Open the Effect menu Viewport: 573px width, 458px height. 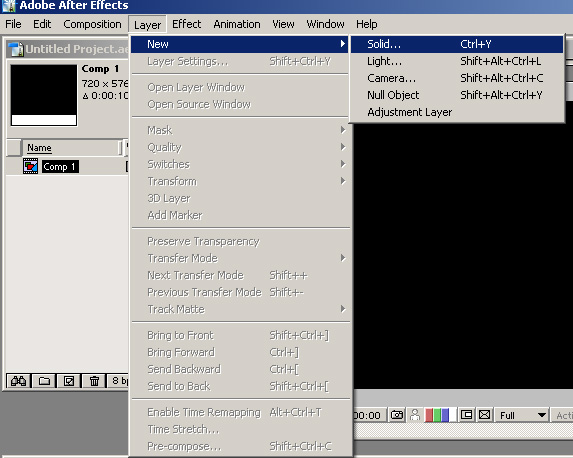(x=186, y=24)
